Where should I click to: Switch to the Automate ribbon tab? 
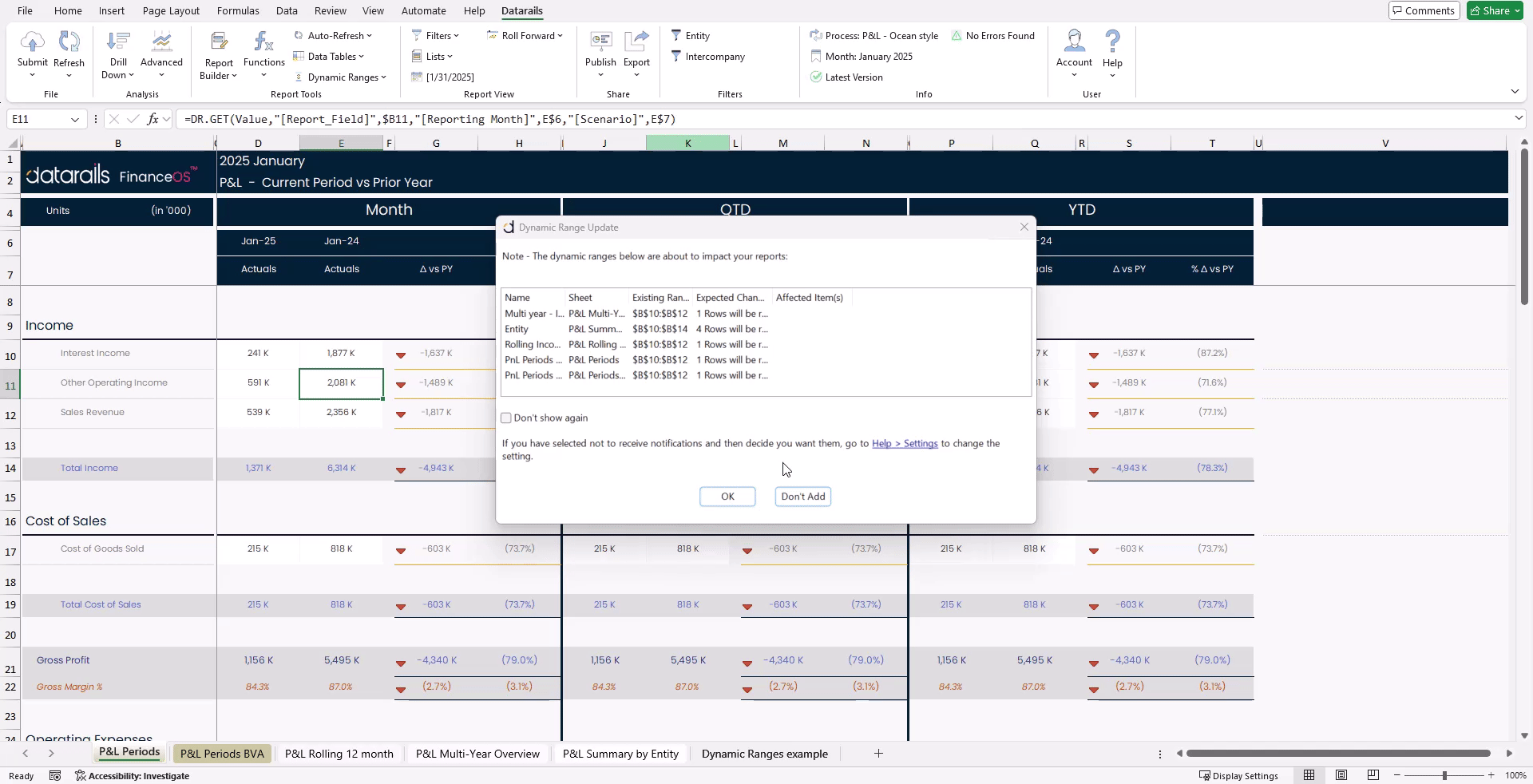coord(423,11)
